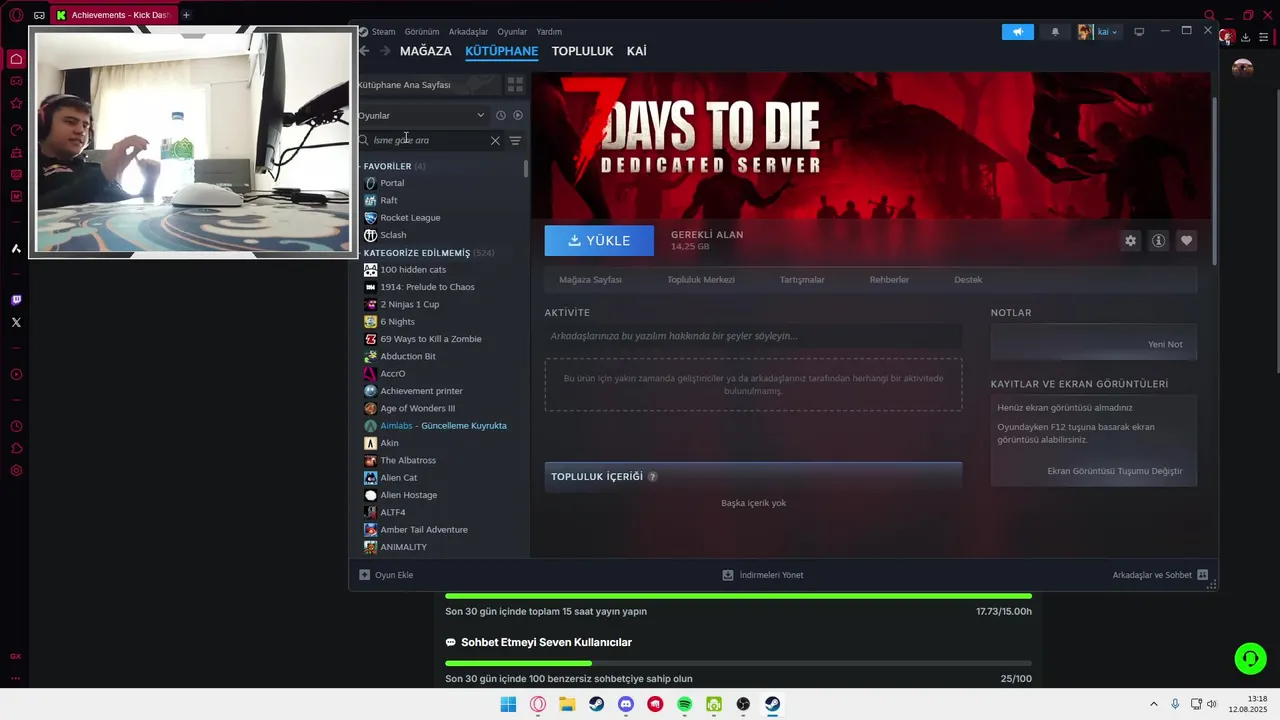The image size is (1280, 720).
Task: Click the green headset support button
Action: 1250,658
